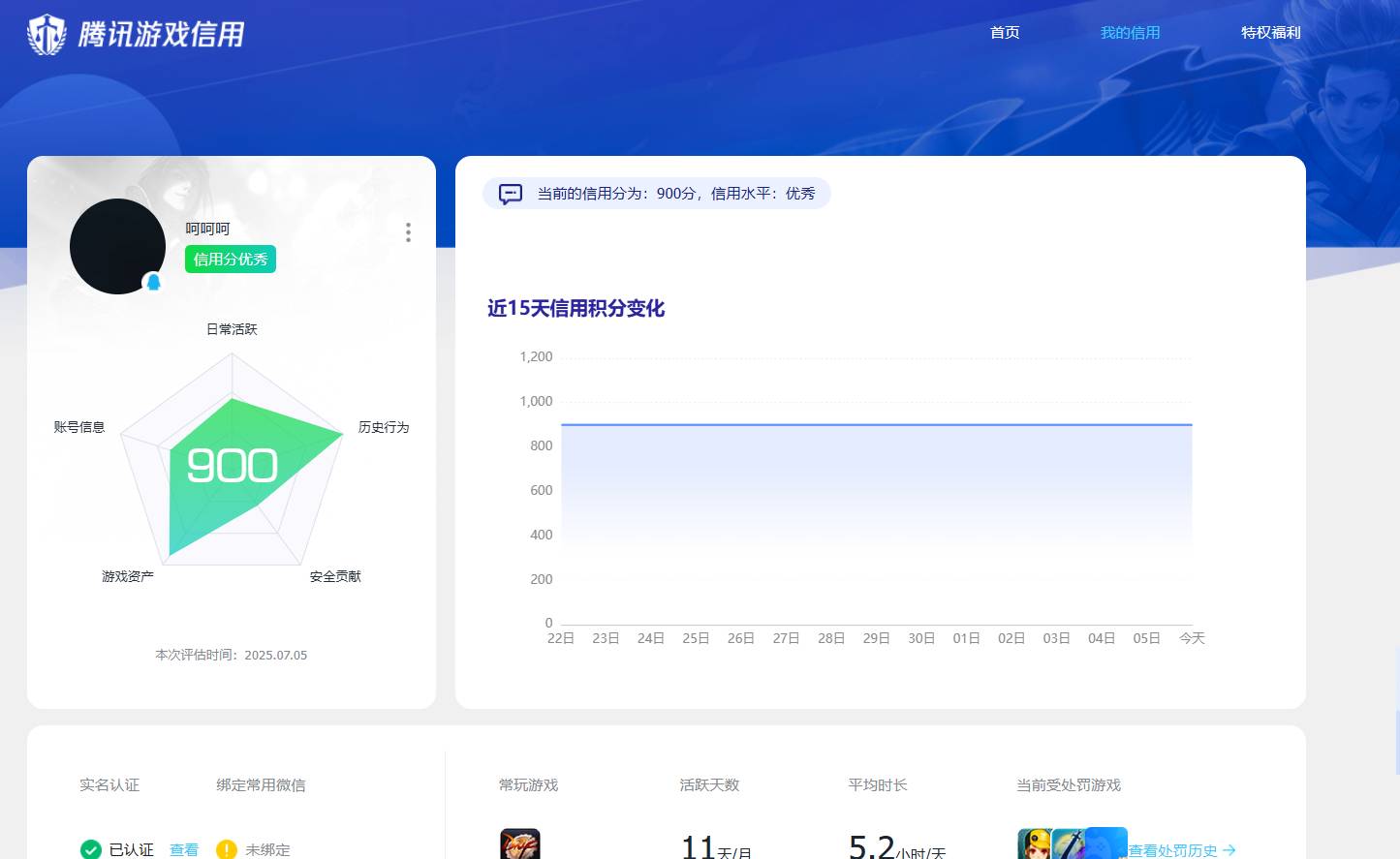Screen dimensions: 1400x859
Task: Click the 腾讯游戏信用 shield logo
Action: pos(47,33)
